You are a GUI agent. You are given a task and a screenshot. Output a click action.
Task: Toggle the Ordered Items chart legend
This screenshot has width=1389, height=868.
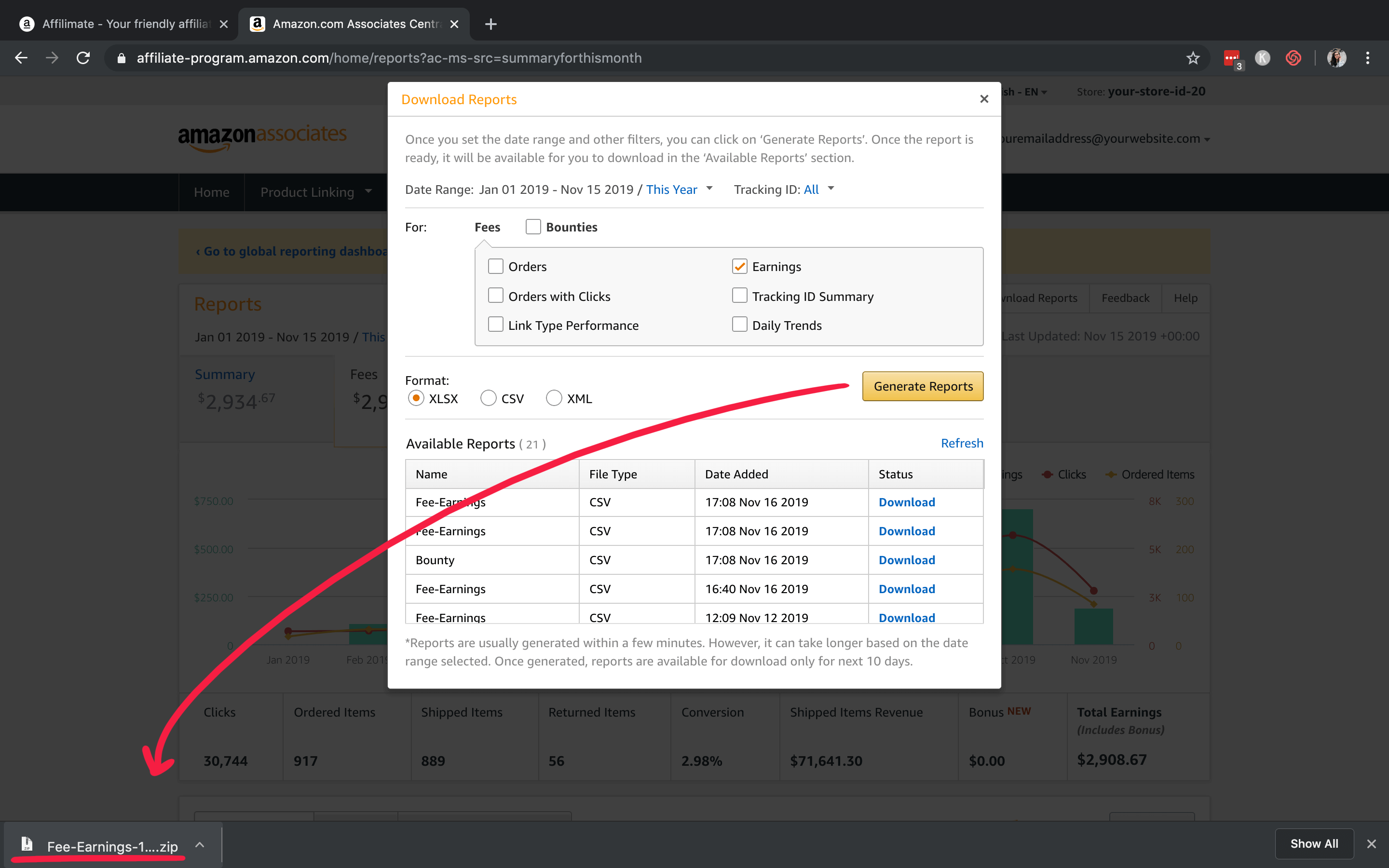coord(1150,474)
